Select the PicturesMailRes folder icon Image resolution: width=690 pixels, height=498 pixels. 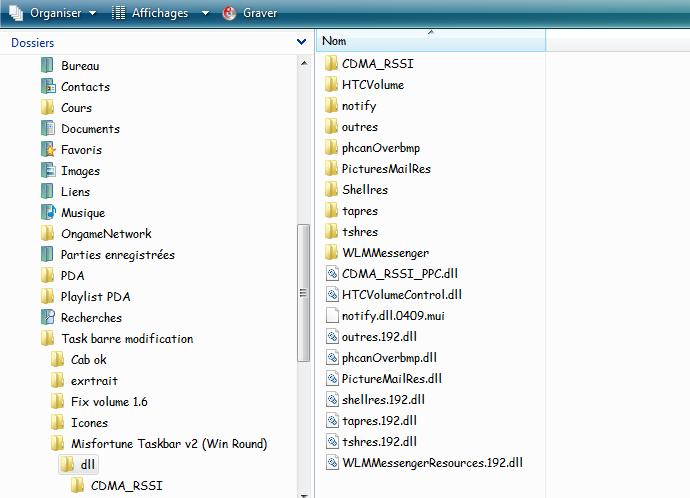click(331, 168)
